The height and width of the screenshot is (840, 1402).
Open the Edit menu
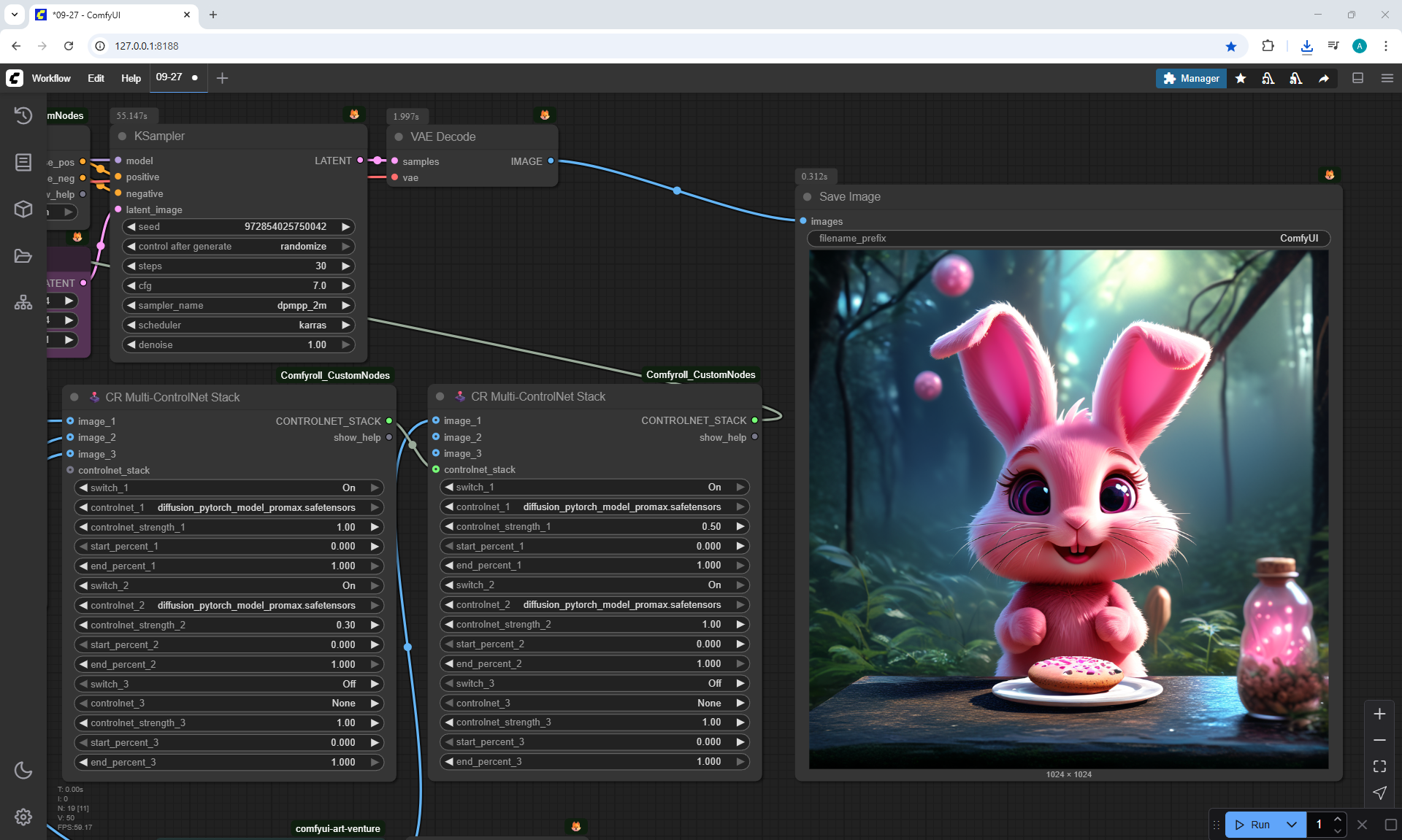coord(96,79)
